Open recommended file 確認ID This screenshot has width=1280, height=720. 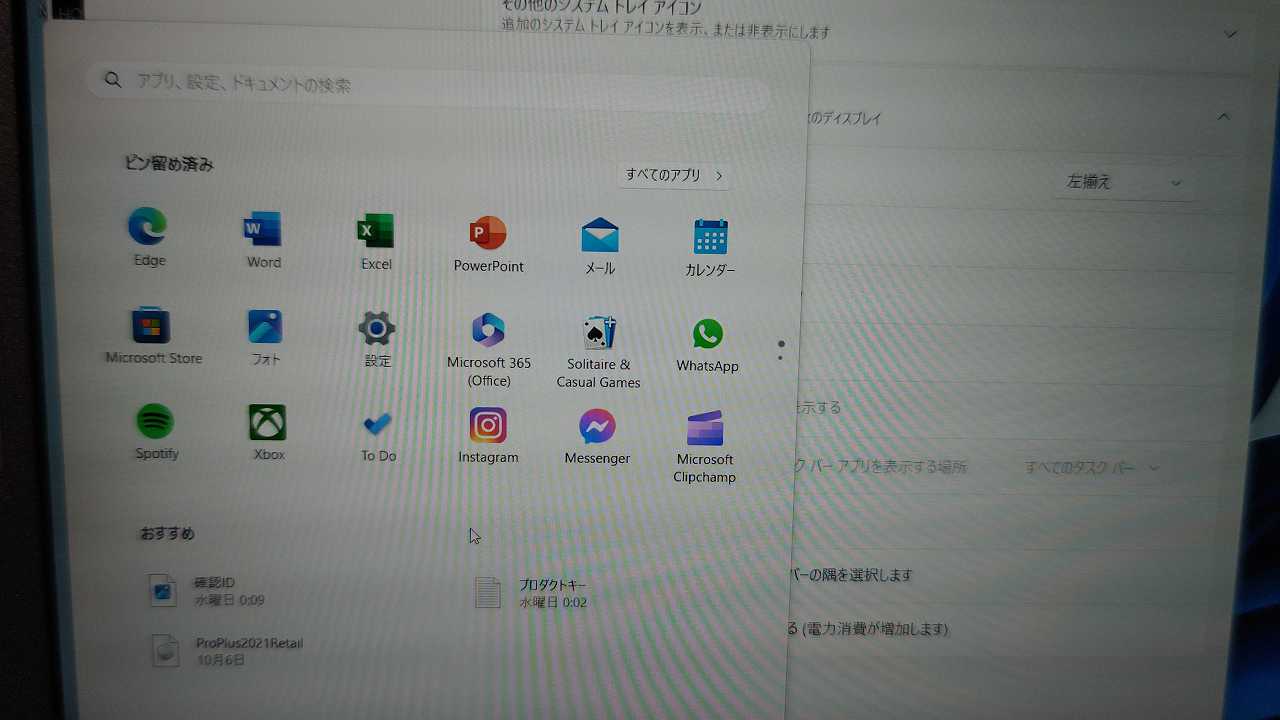[207, 591]
